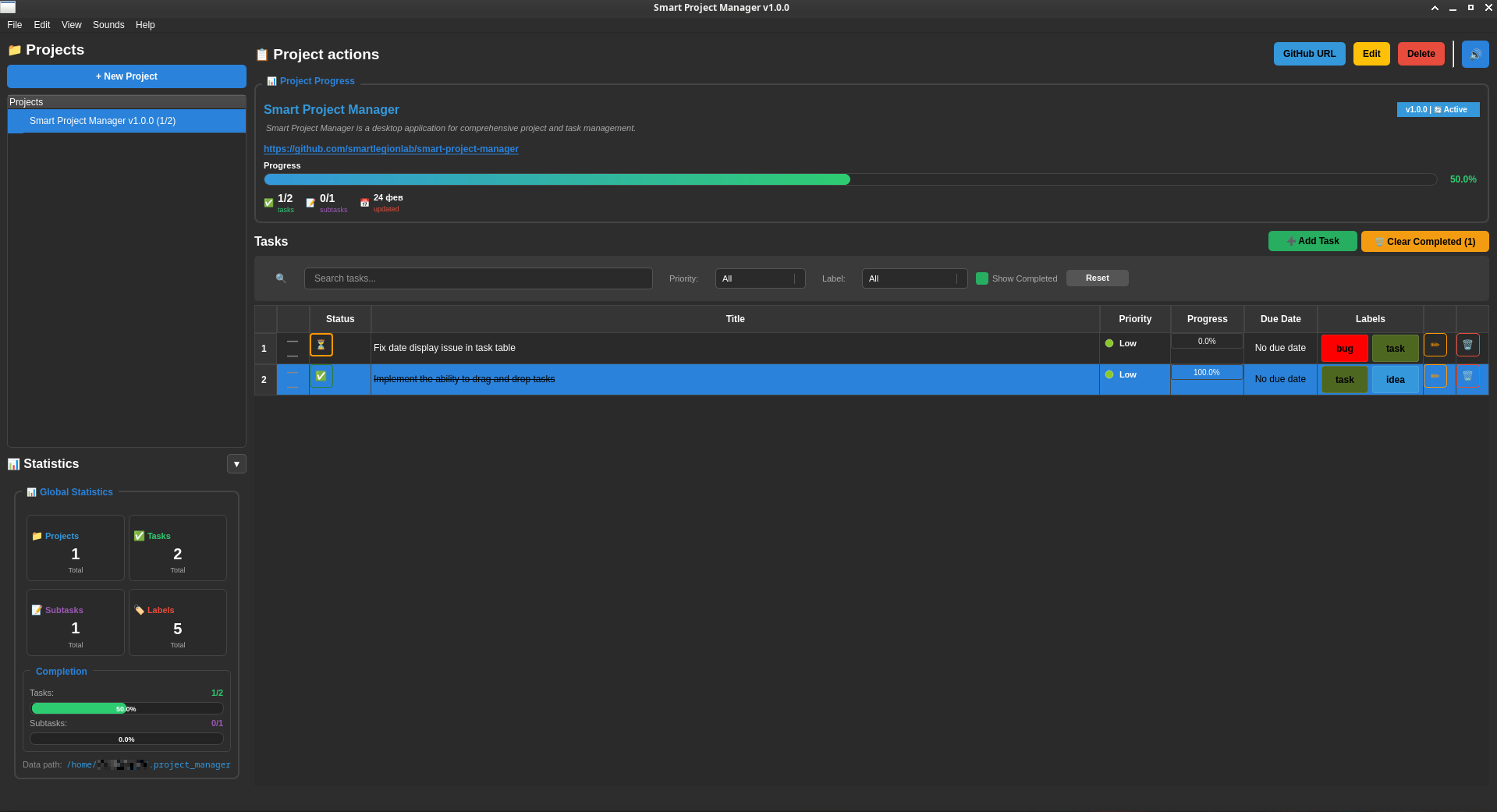Click the Title column header
The height and width of the screenshot is (812, 1497).
(x=736, y=319)
